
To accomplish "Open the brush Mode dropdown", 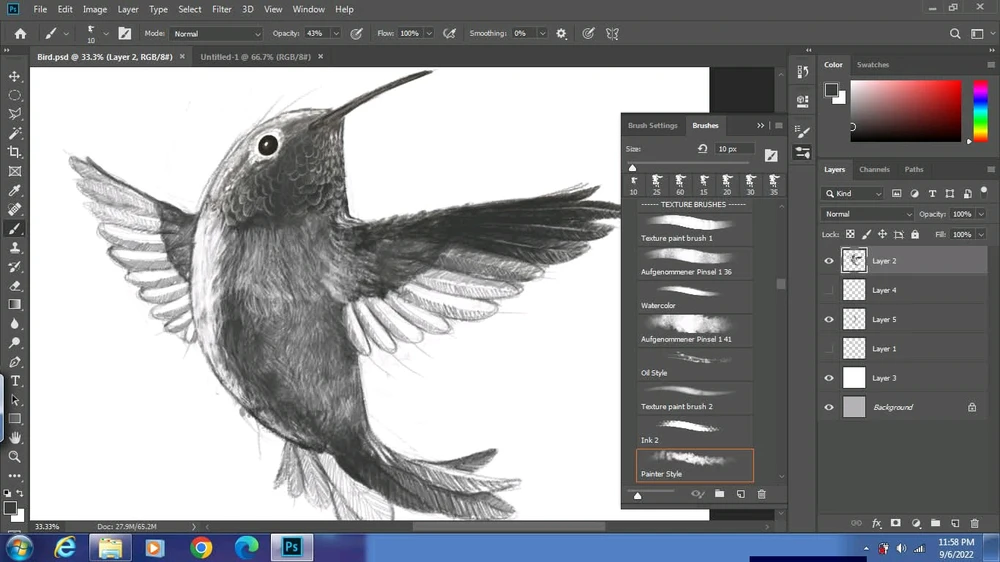I will 216,33.
